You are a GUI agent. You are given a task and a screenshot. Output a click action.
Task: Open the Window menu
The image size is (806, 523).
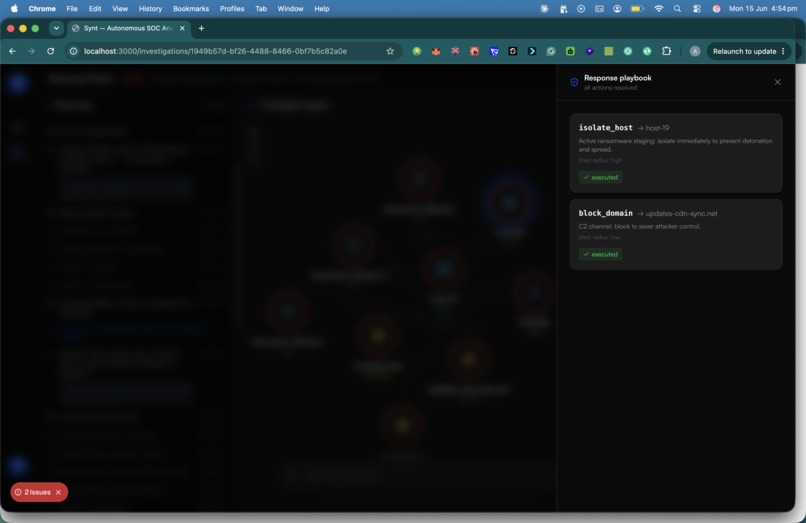290,9
